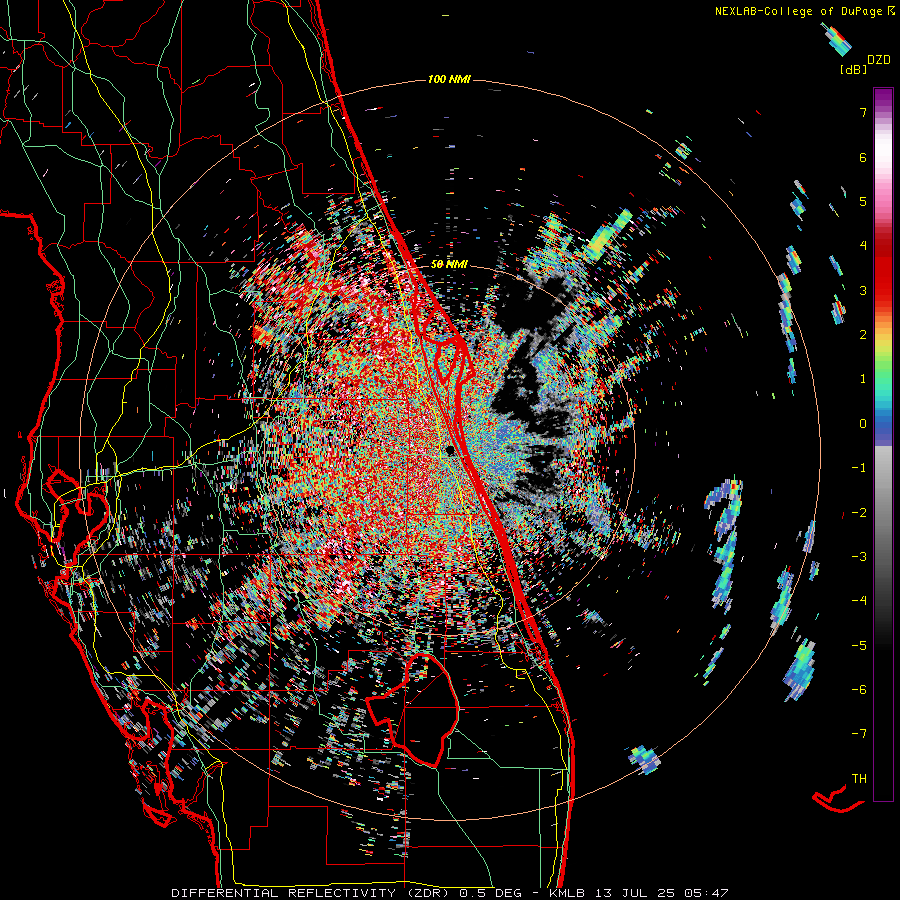Click the 50 NMI range ring label
This screenshot has width=900, height=900.
449,265
